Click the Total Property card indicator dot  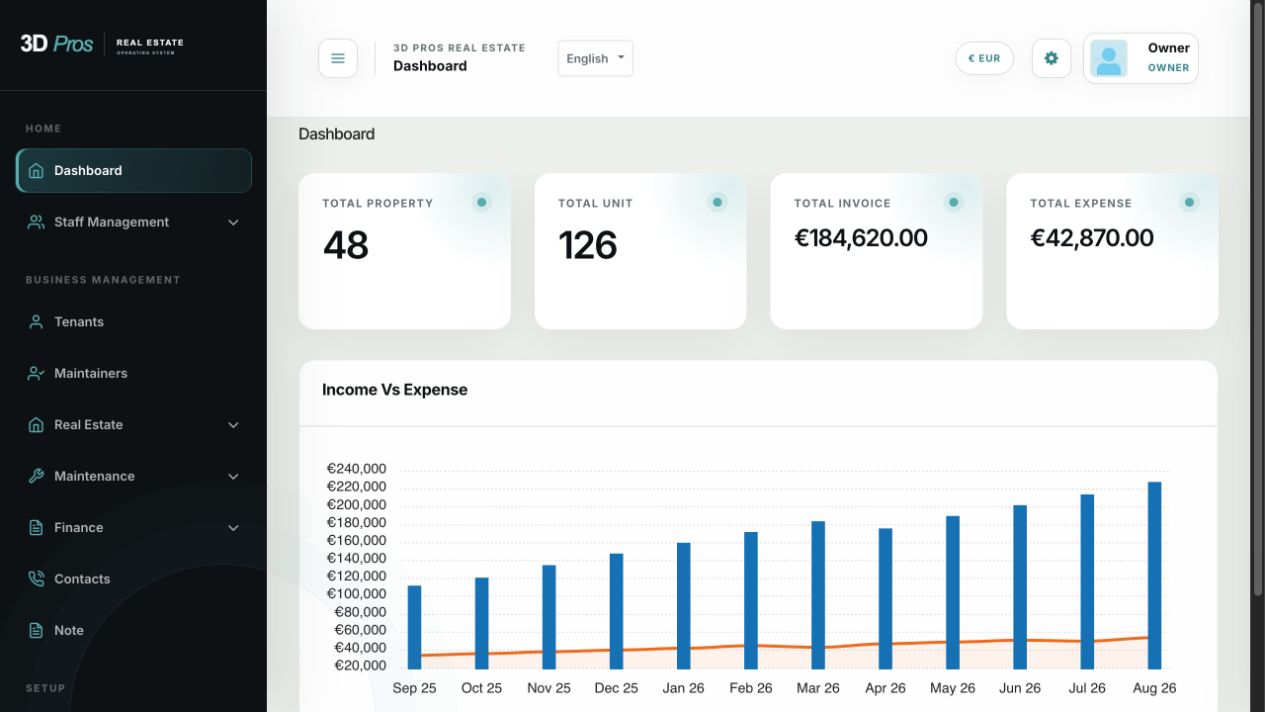point(481,202)
